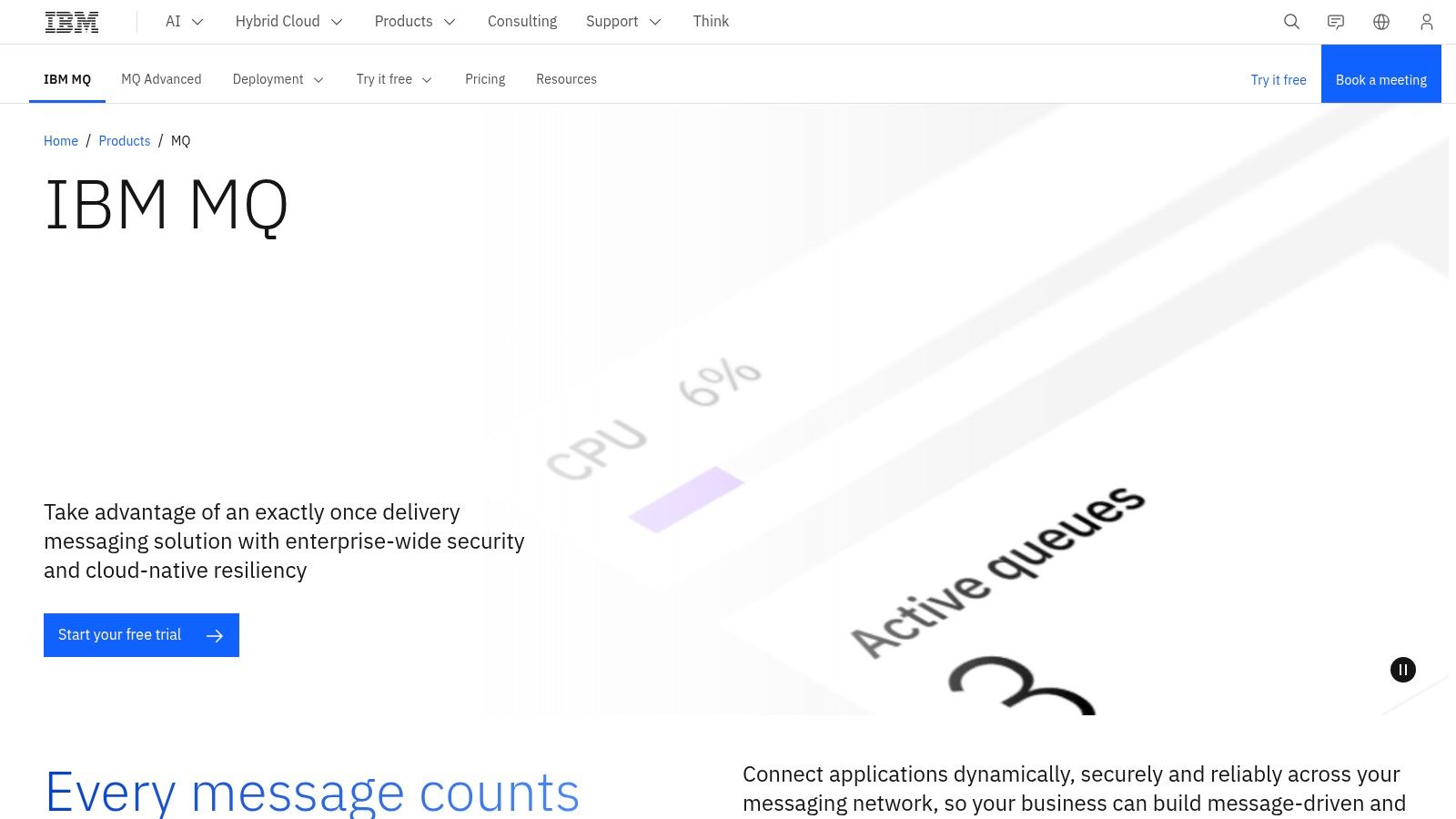Screen dimensions: 1456x819
Task: Open the user account icon
Action: (1427, 22)
